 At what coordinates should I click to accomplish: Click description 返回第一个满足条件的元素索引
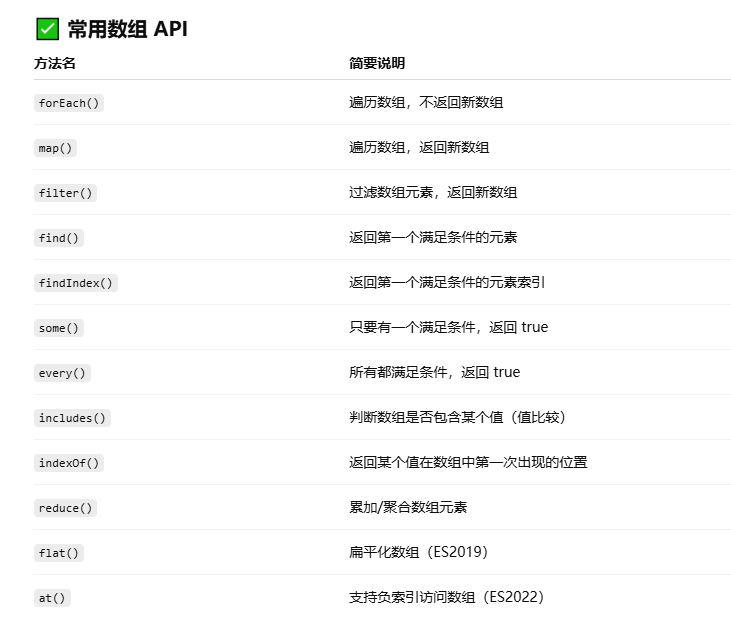click(447, 282)
